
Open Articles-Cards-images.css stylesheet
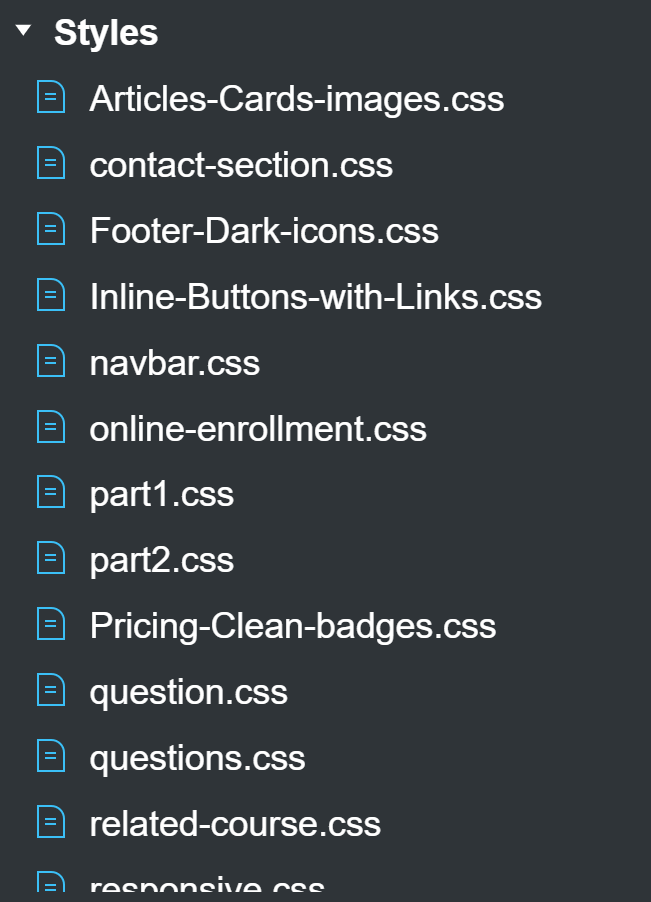point(297,99)
